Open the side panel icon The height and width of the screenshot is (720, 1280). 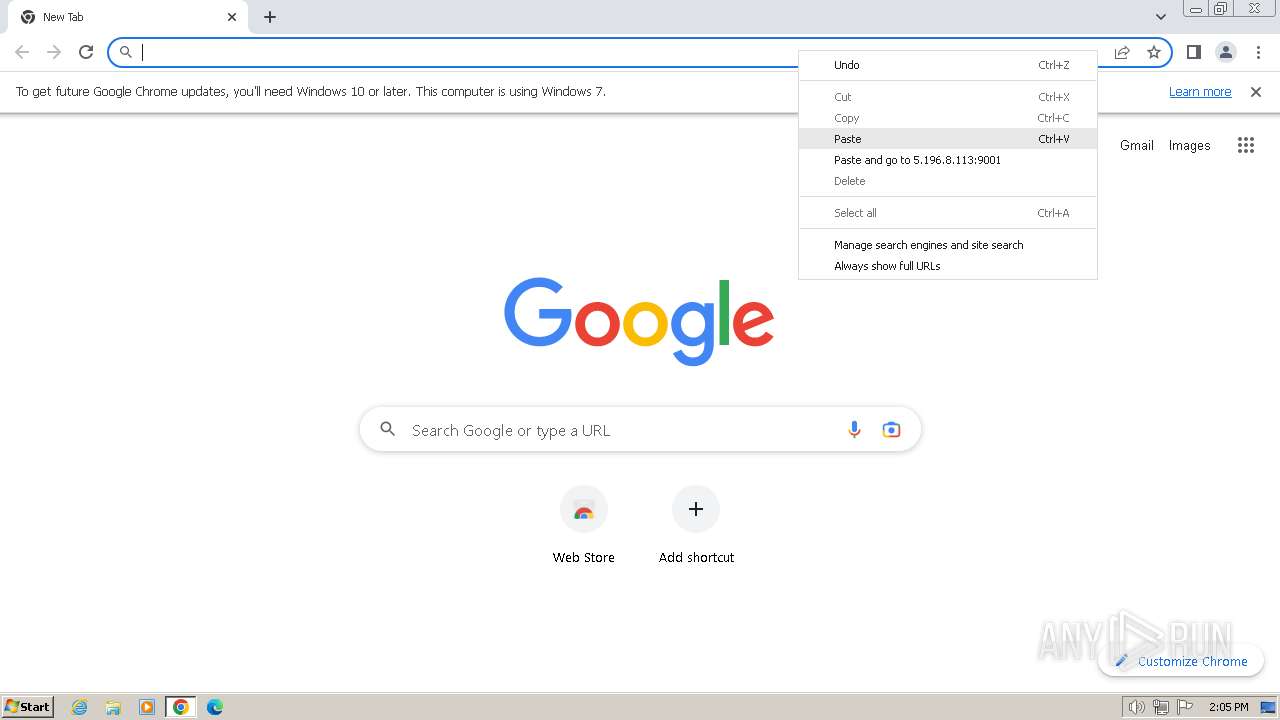(x=1193, y=52)
